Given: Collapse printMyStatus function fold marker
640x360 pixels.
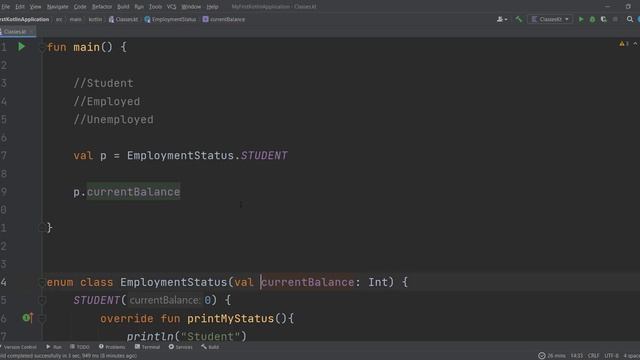Looking at the screenshot, I should tap(42, 318).
